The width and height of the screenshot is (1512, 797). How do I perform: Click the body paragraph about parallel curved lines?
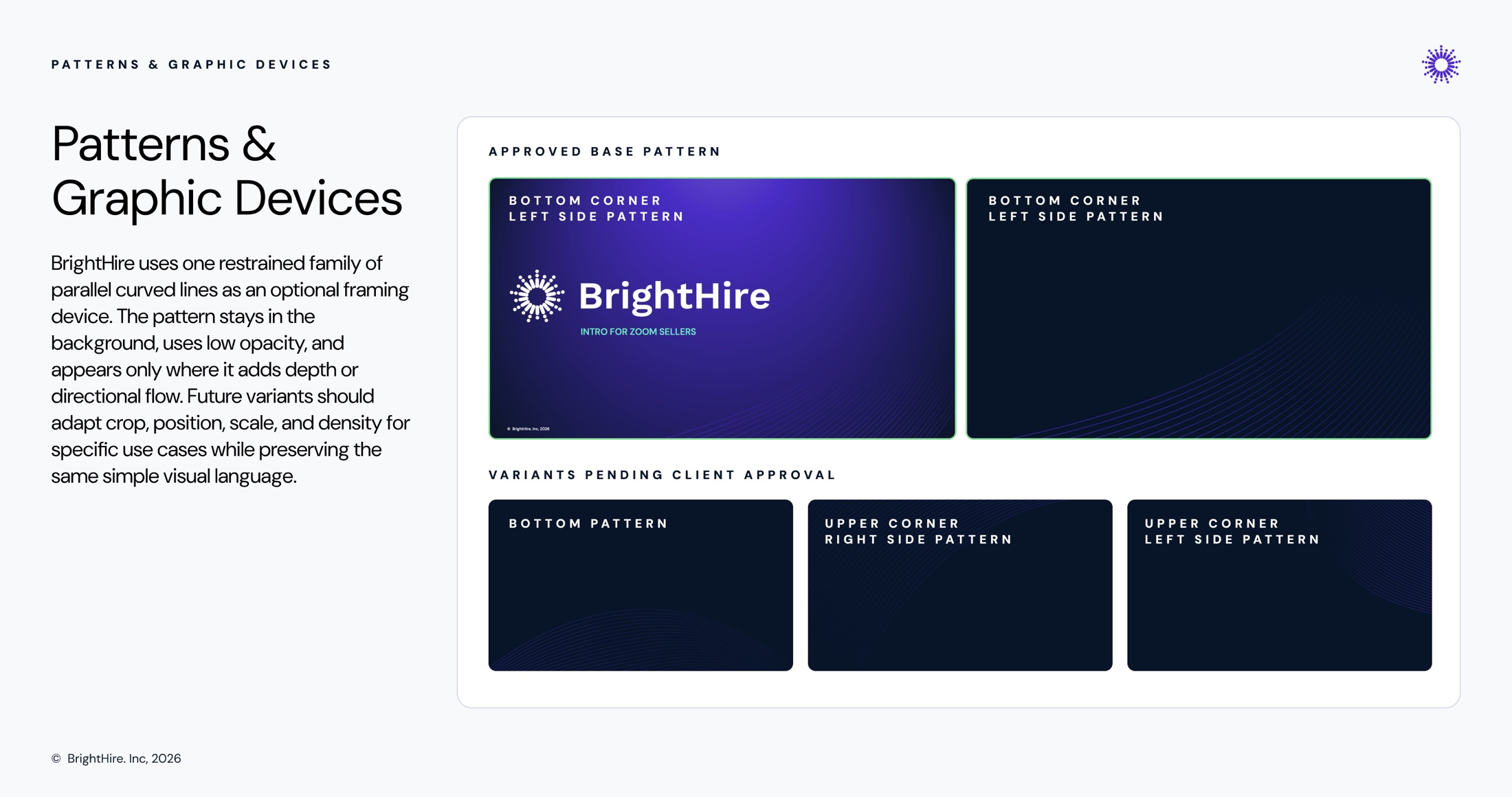(x=231, y=370)
